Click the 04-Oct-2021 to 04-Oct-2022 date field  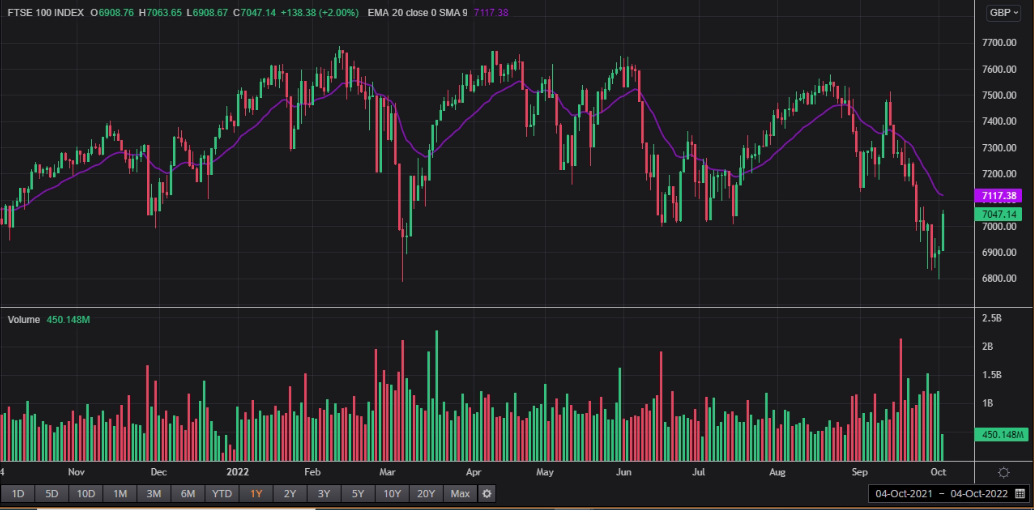pyautogui.click(x=942, y=494)
